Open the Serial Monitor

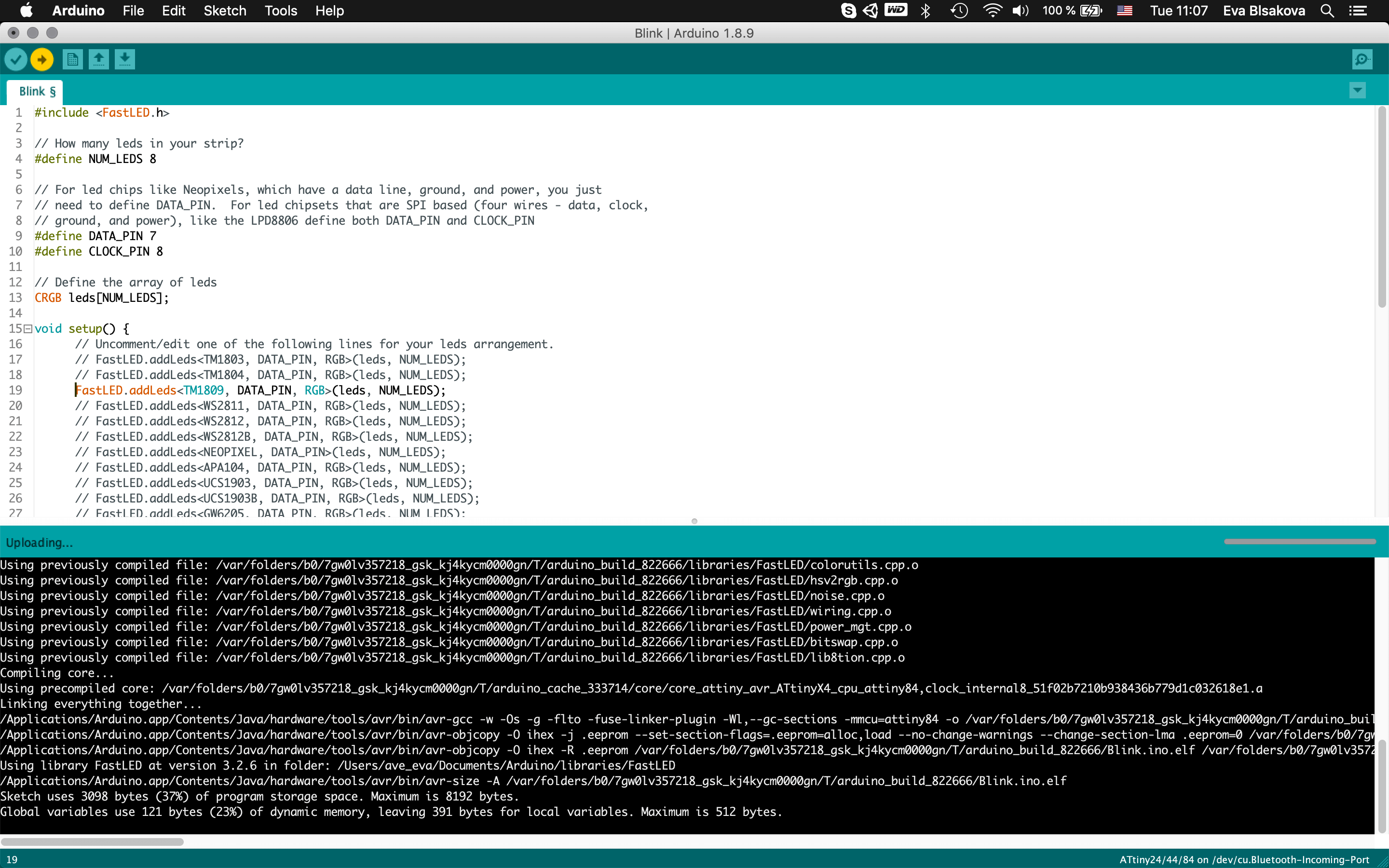click(1362, 59)
